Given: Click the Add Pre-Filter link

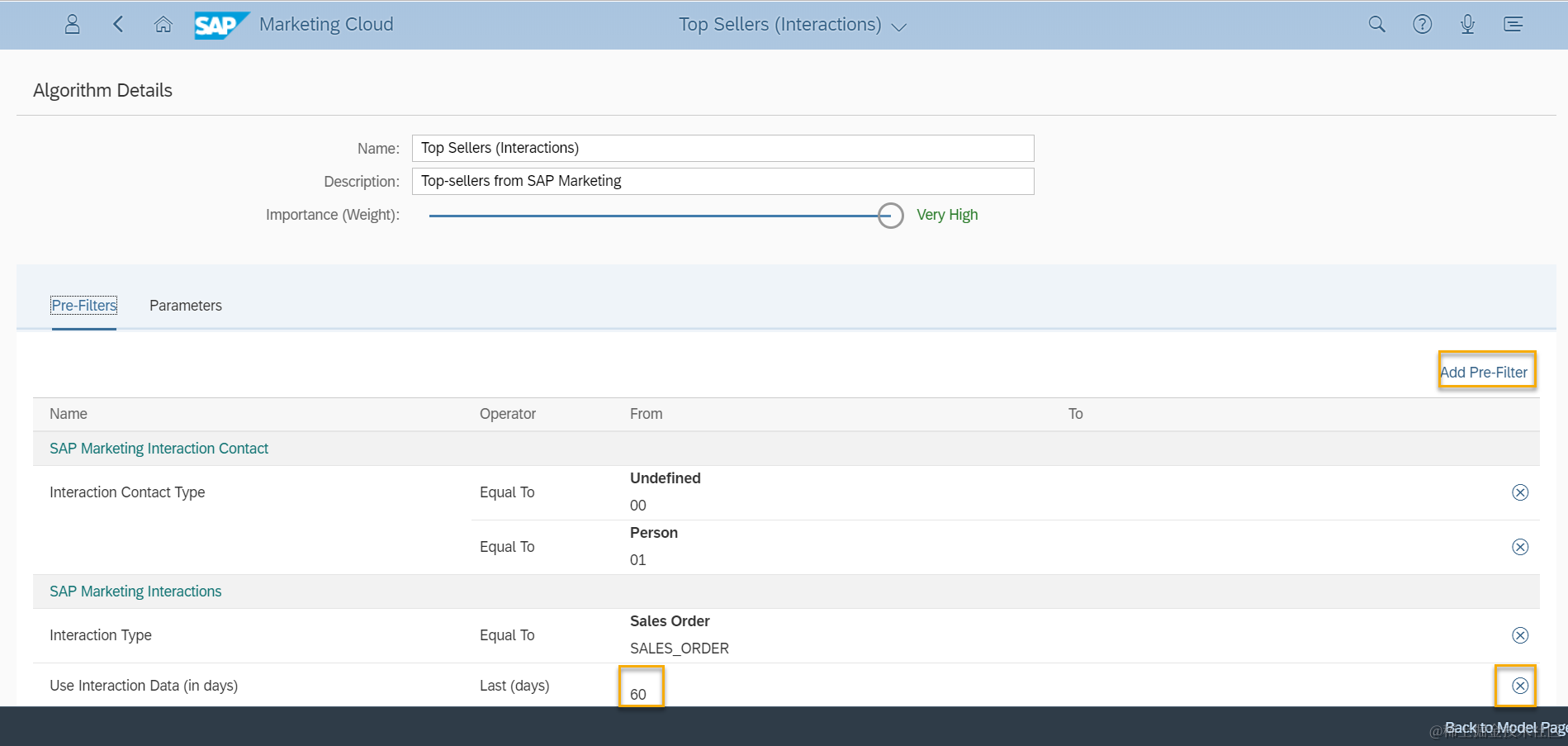Looking at the screenshot, I should (x=1484, y=373).
